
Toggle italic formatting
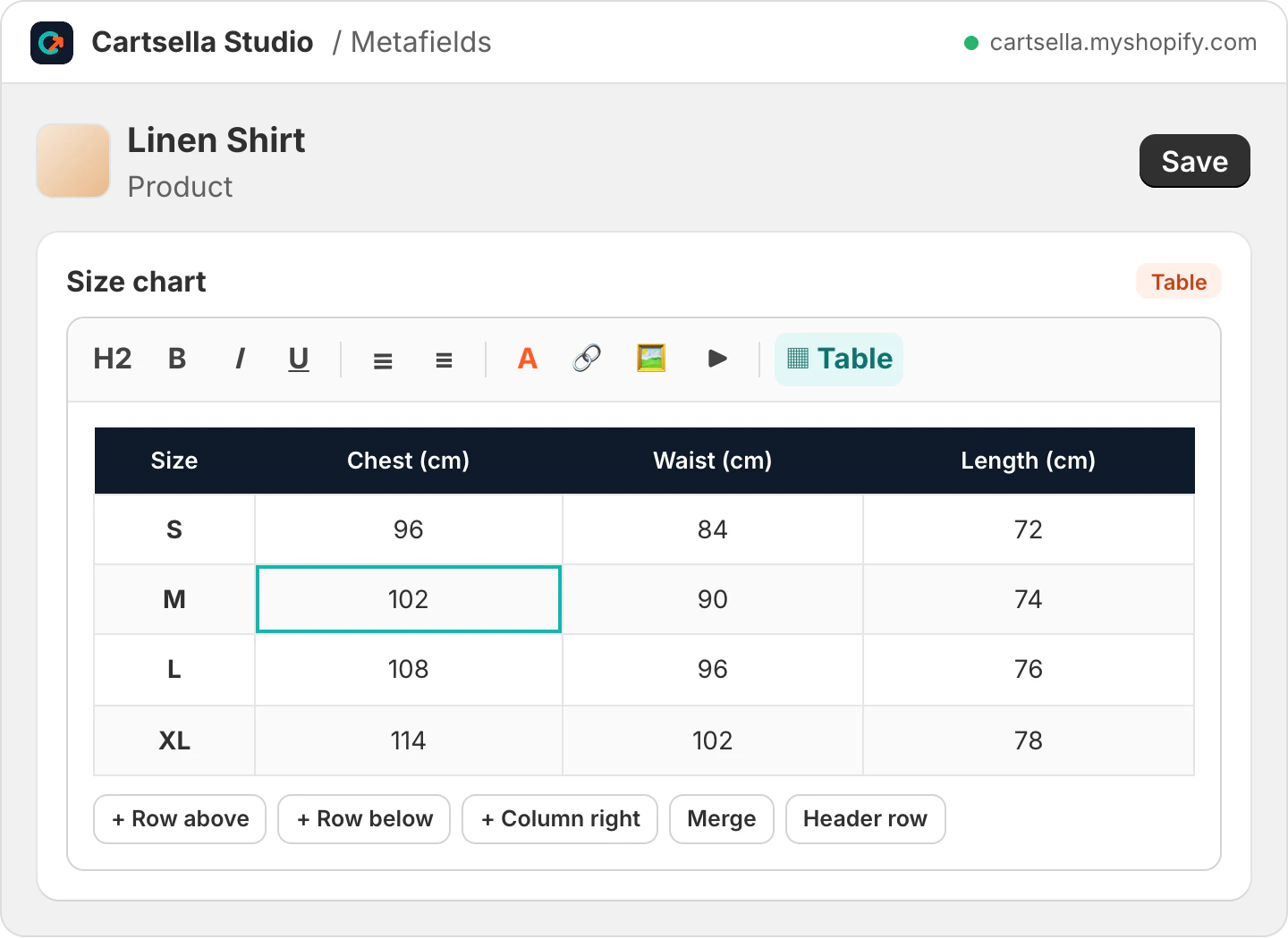point(239,359)
